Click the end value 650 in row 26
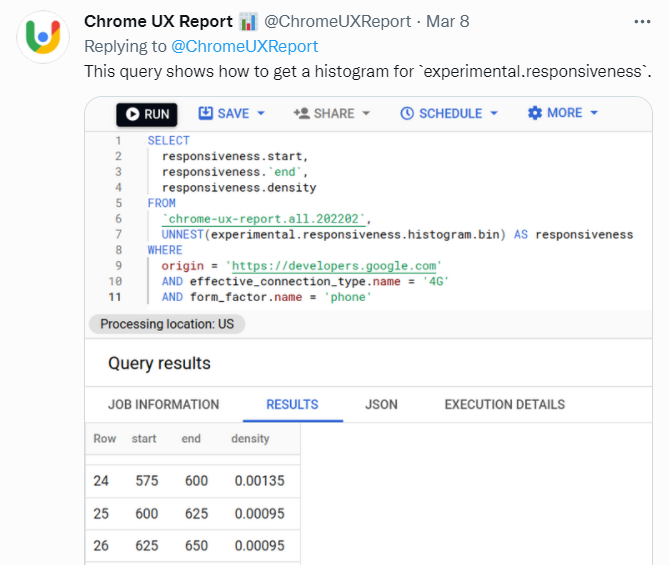Image resolution: width=670 pixels, height=565 pixels. click(x=197, y=546)
